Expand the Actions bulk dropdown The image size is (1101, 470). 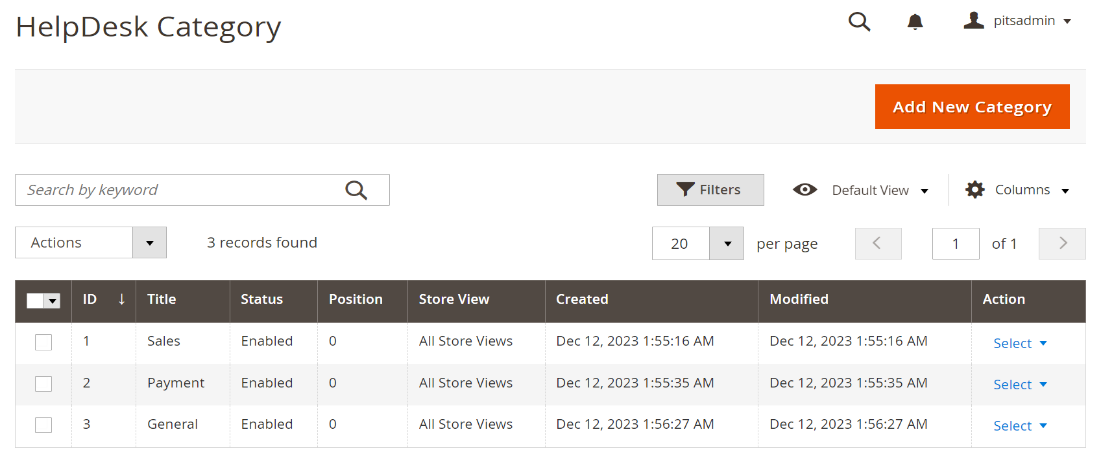tap(149, 243)
